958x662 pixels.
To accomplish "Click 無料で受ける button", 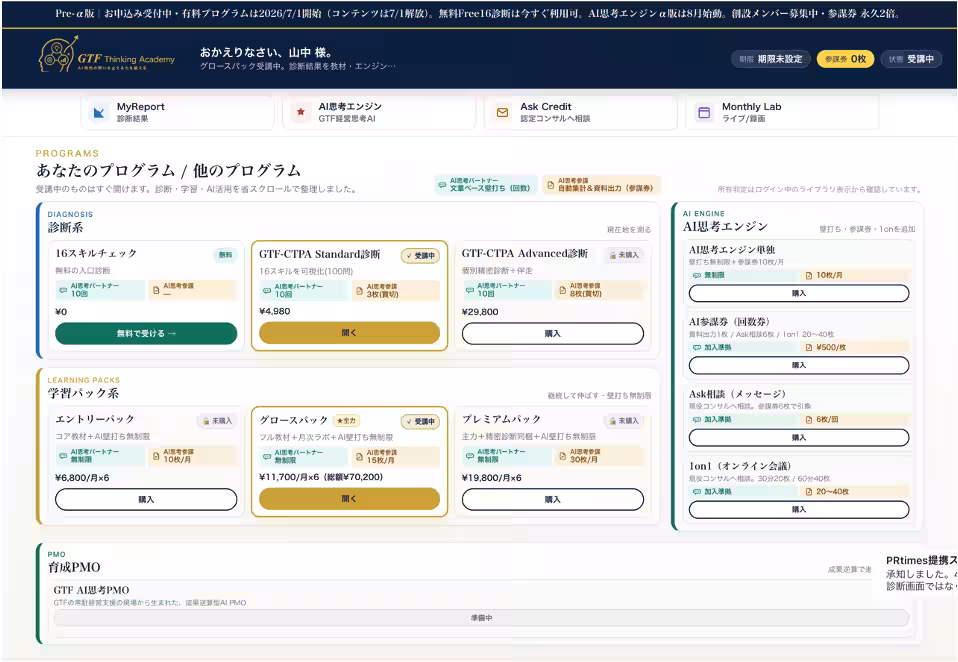I will [x=146, y=333].
